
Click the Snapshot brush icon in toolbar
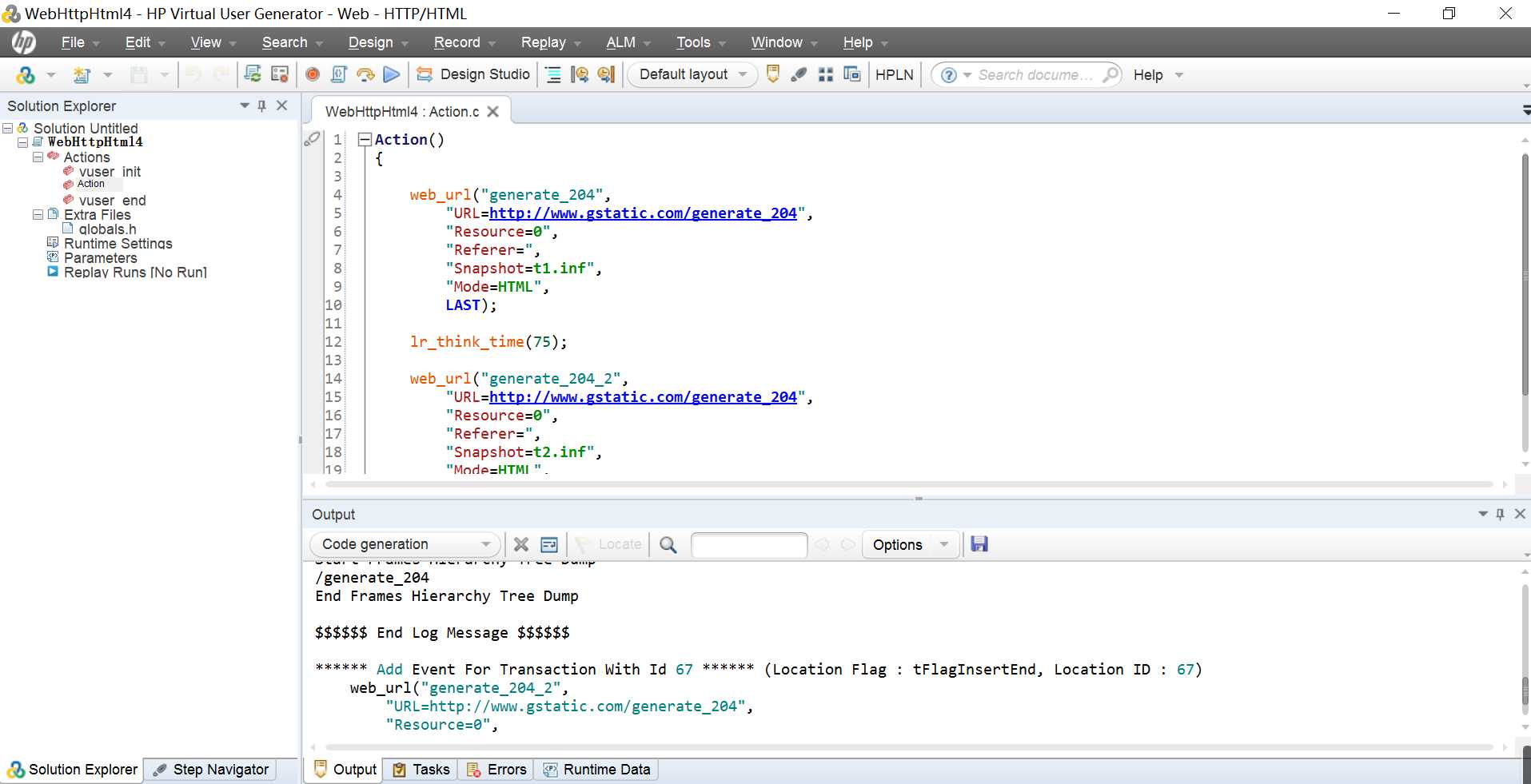(799, 74)
